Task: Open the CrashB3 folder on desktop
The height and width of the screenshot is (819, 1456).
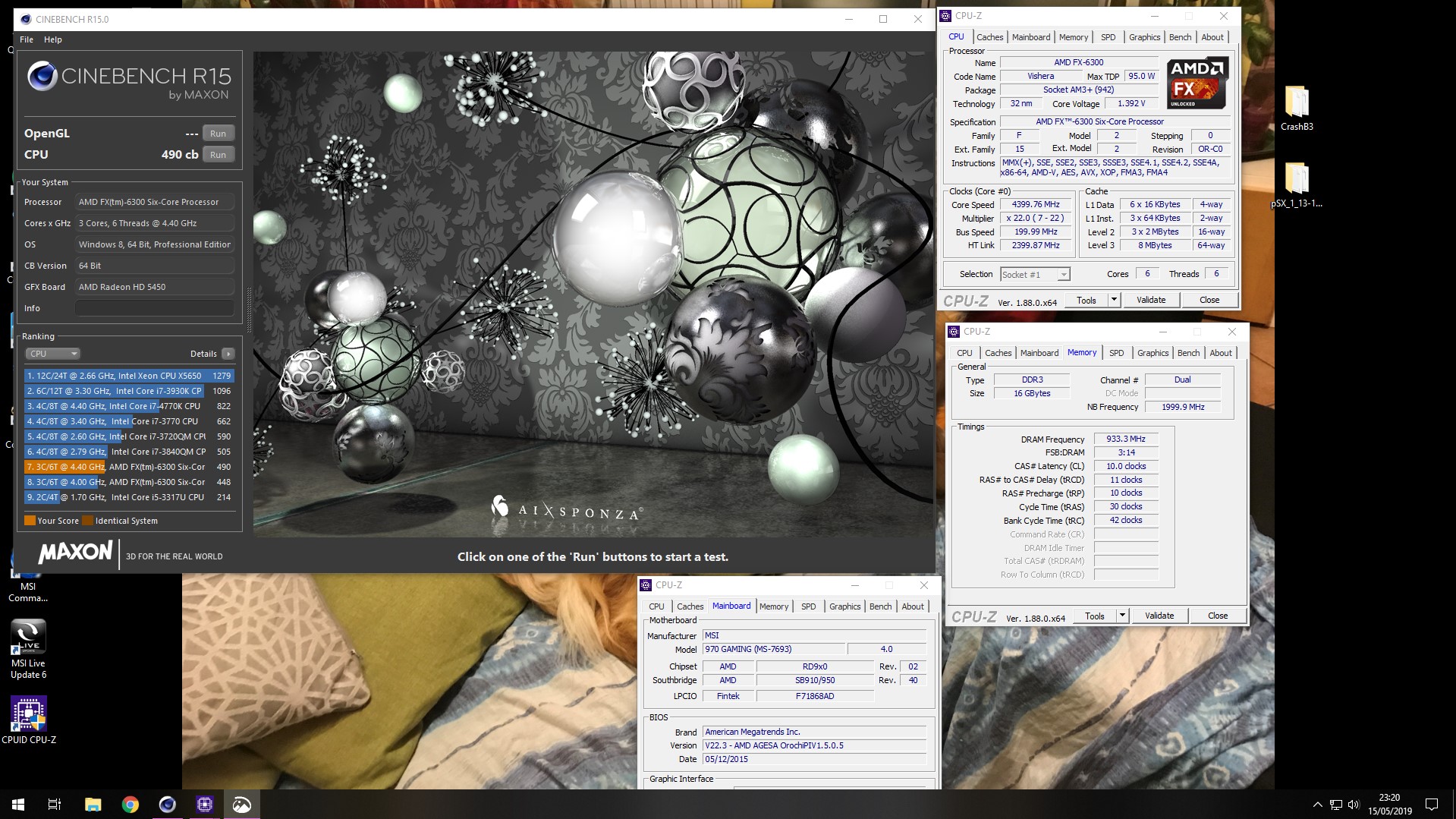Action: pyautogui.click(x=1296, y=108)
